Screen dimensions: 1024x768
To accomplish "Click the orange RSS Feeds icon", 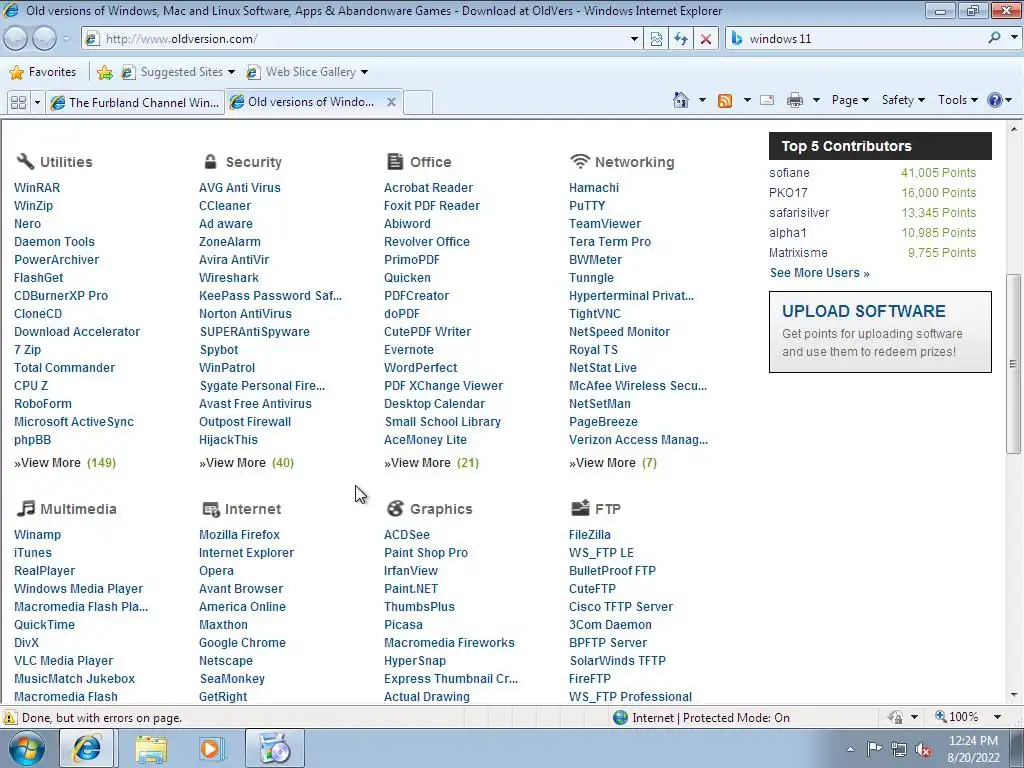I will pos(725,101).
